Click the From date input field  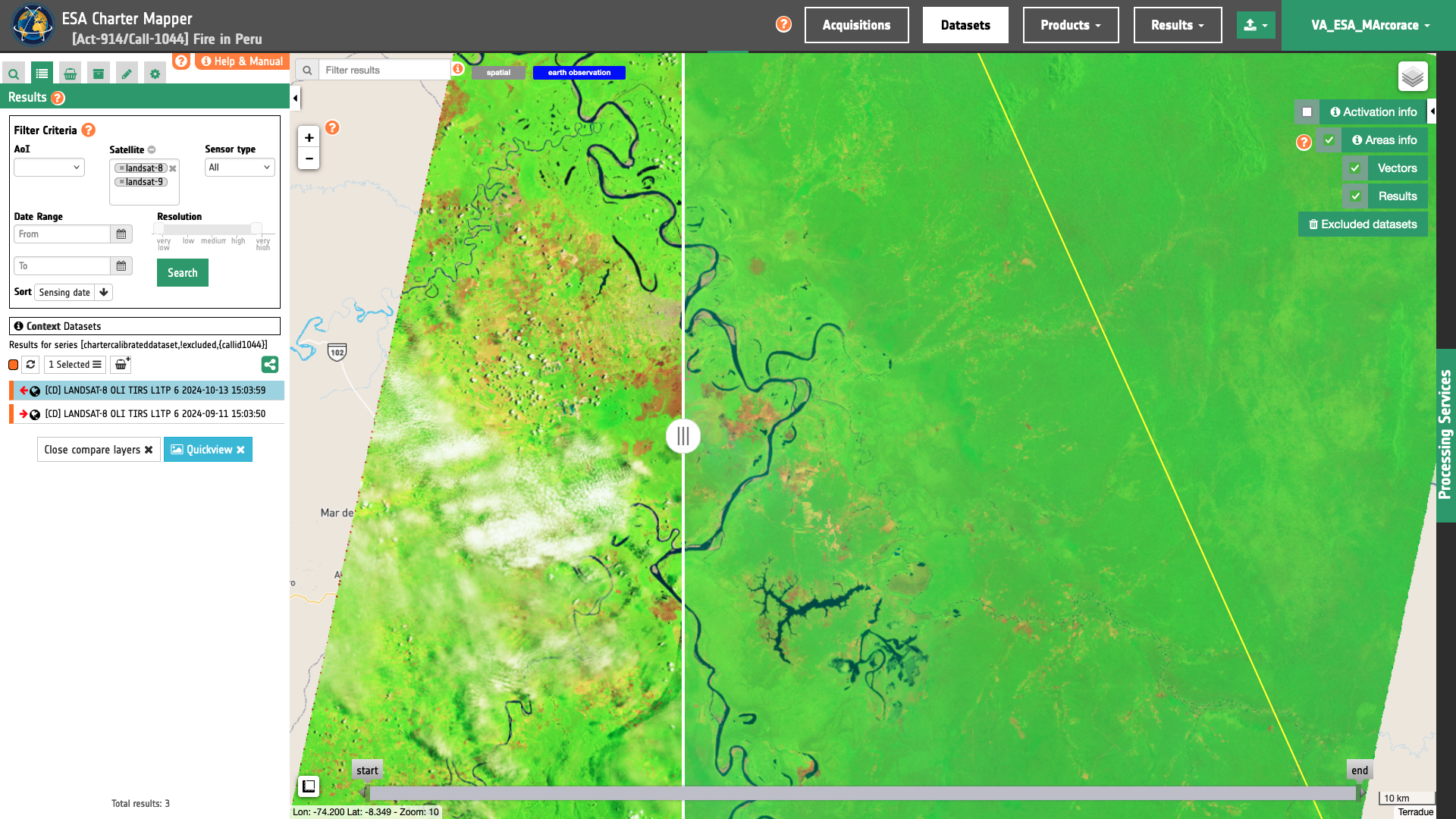[62, 234]
